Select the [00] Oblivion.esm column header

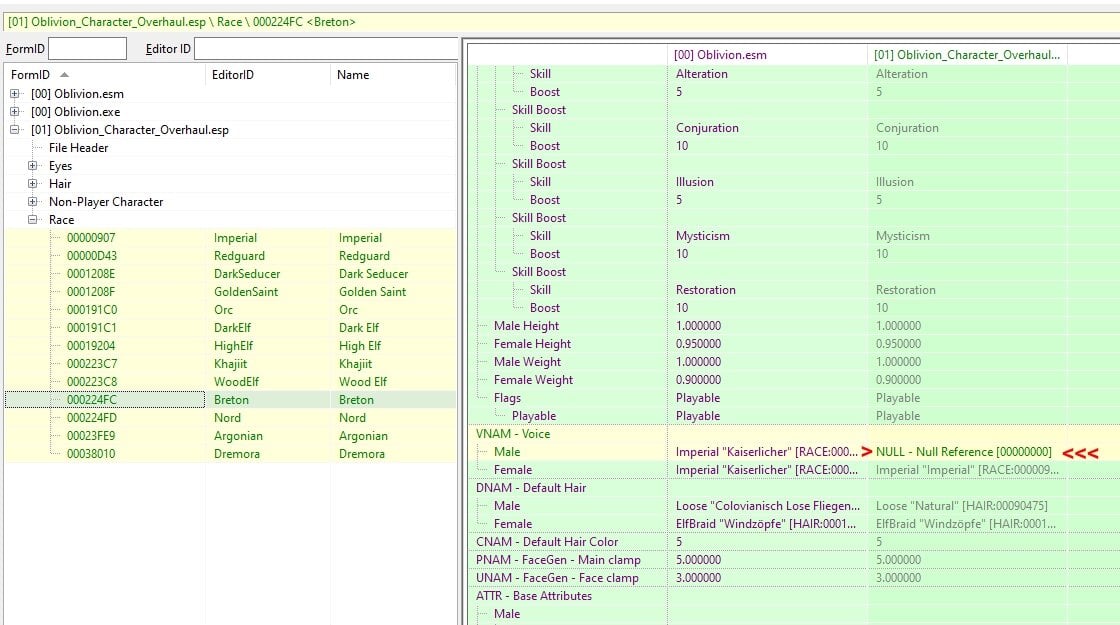767,55
